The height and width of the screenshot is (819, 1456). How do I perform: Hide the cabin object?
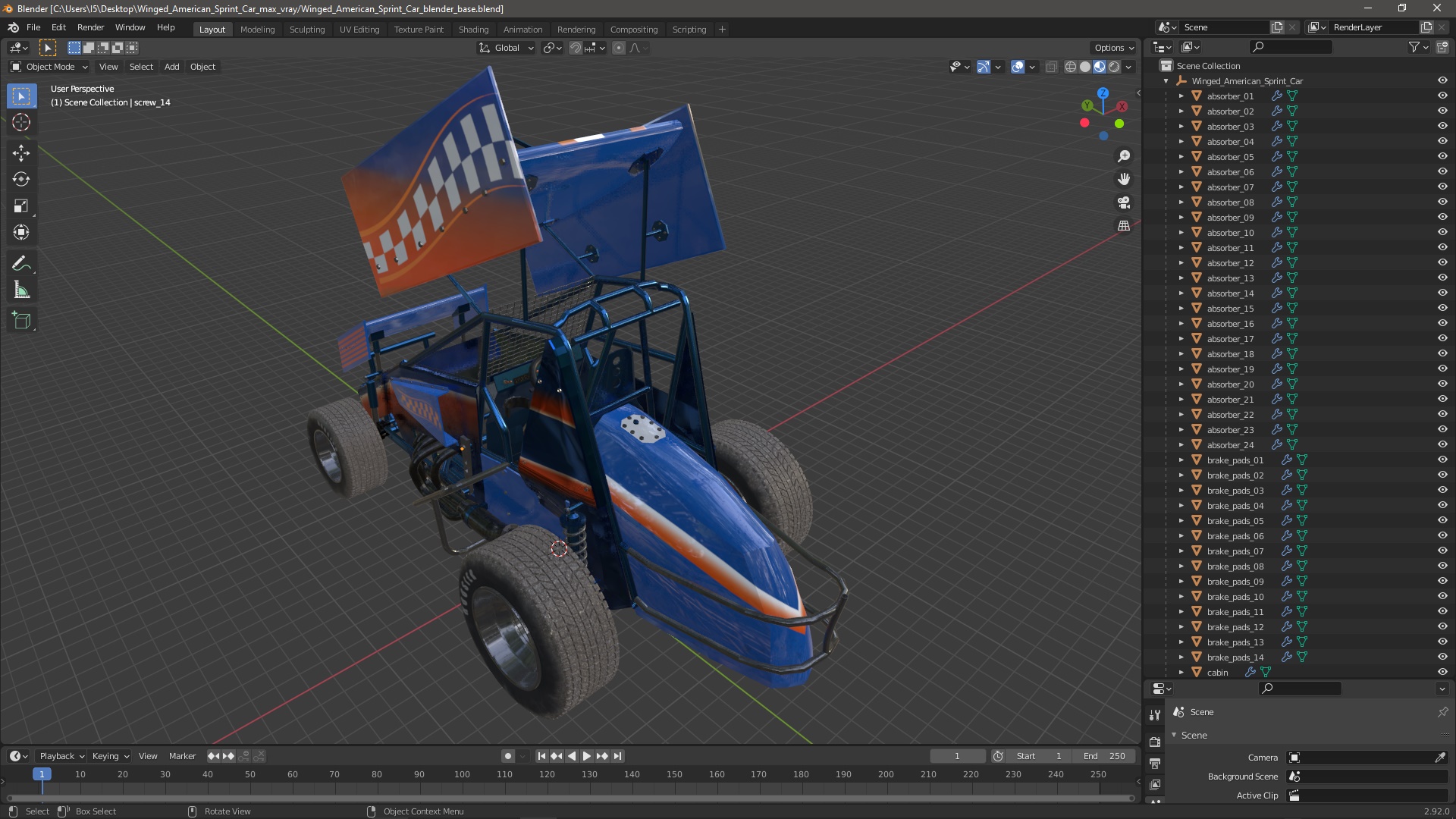click(x=1442, y=672)
